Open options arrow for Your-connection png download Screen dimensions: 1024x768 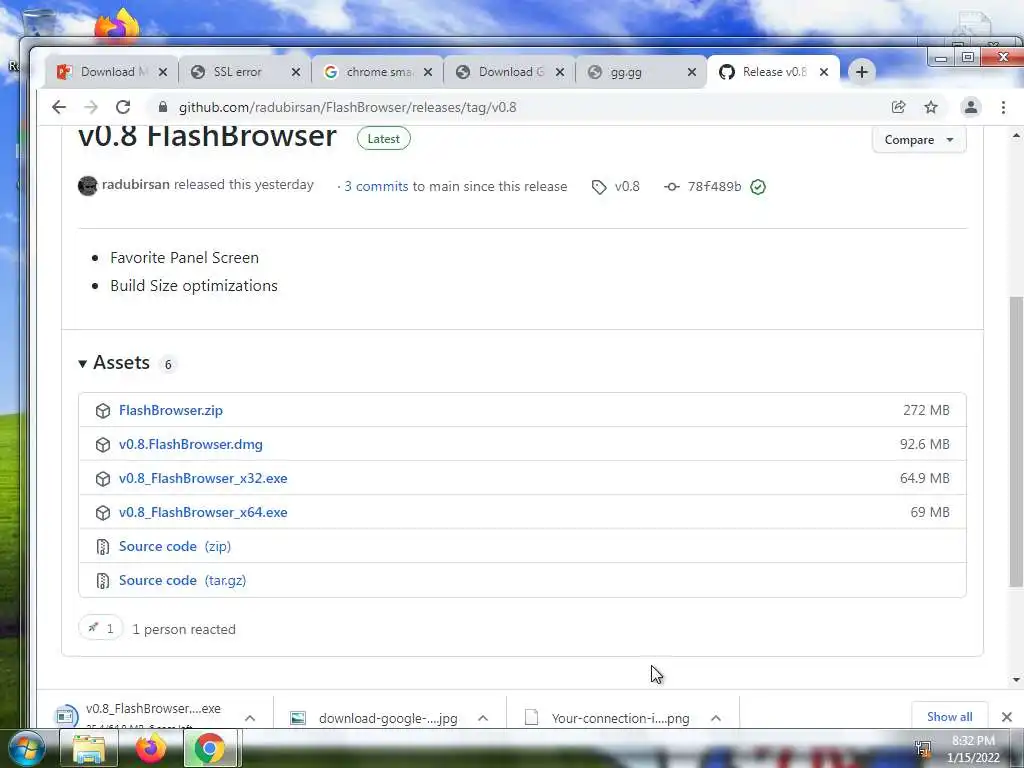click(716, 718)
